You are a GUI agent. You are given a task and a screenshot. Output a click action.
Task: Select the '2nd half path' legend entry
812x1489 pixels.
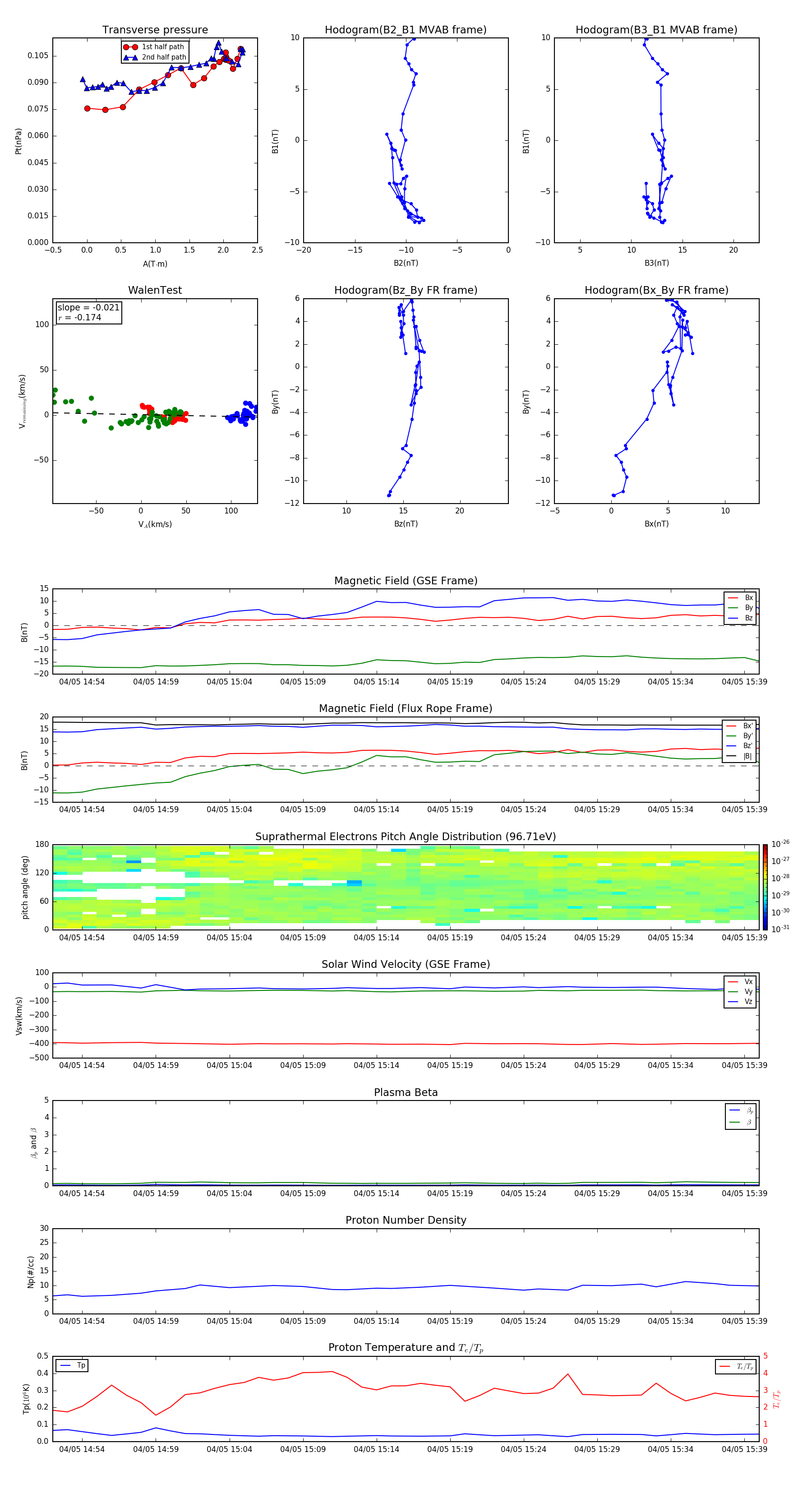pyautogui.click(x=155, y=57)
